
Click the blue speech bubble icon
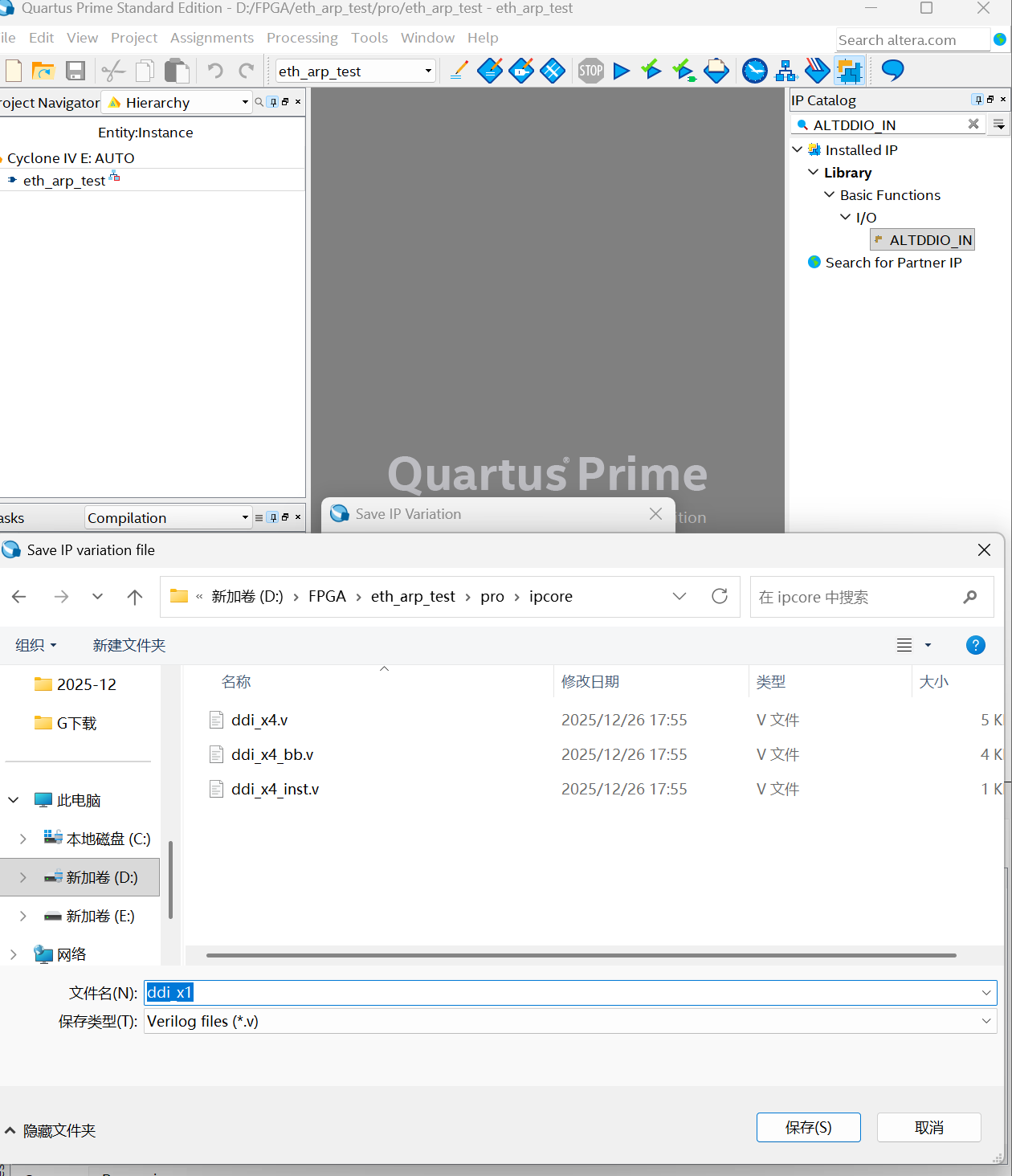click(892, 71)
